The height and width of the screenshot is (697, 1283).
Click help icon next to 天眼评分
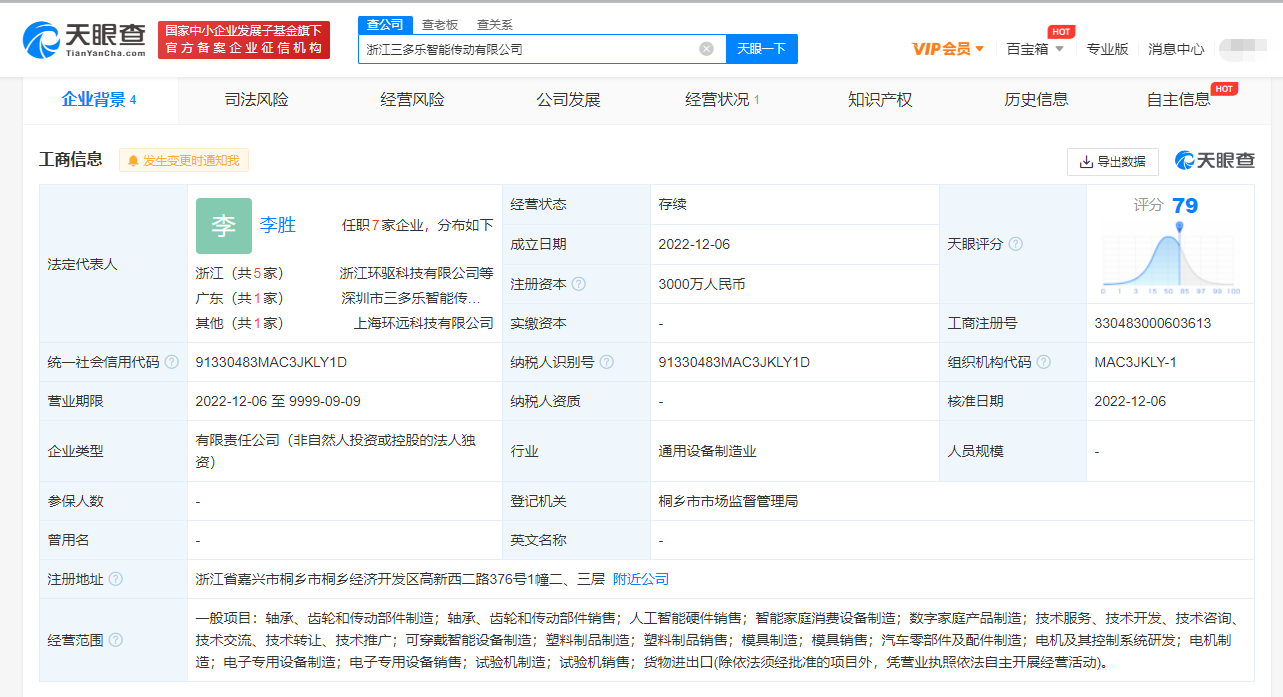[x=1016, y=244]
